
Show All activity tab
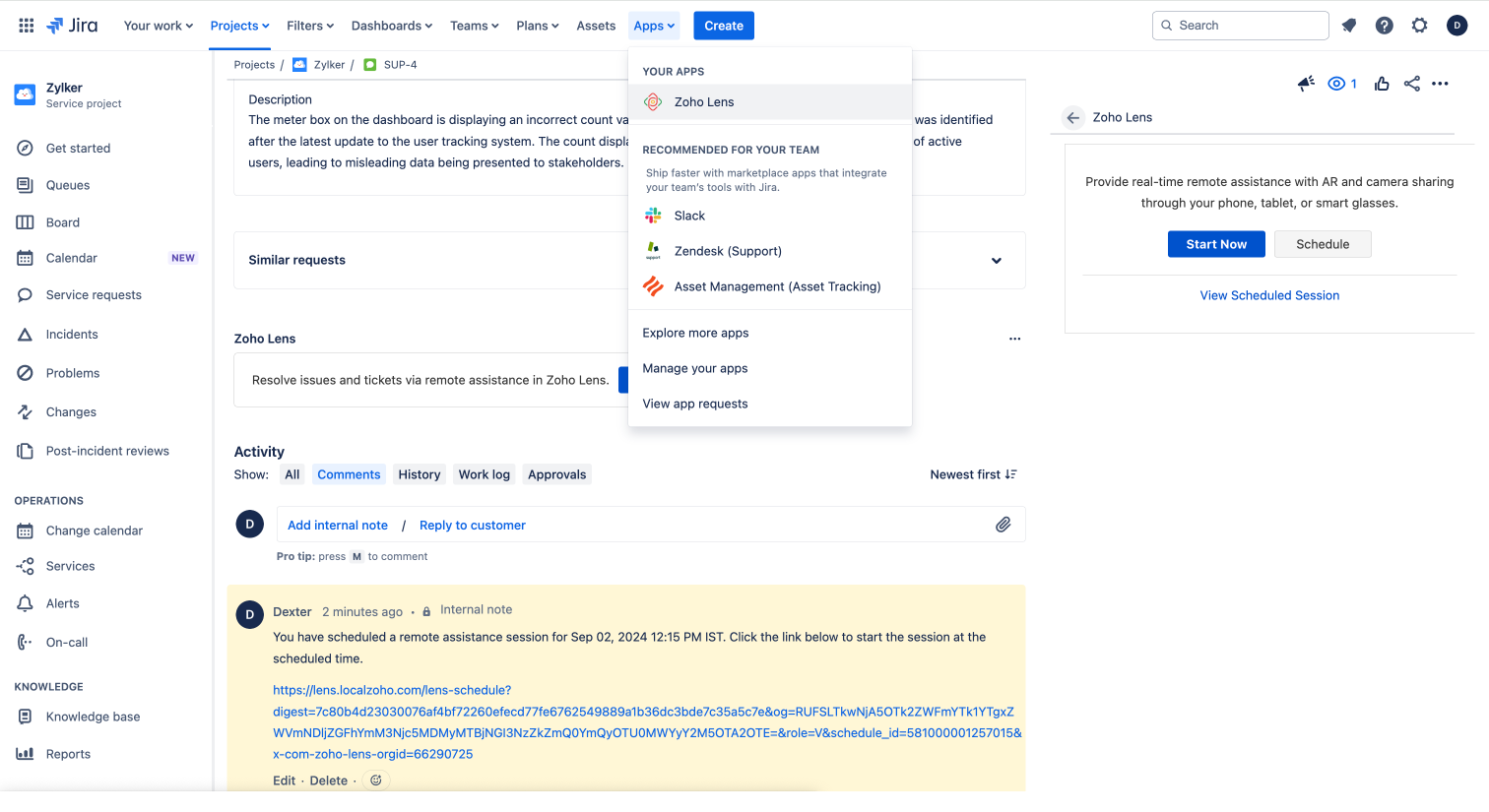(x=292, y=474)
